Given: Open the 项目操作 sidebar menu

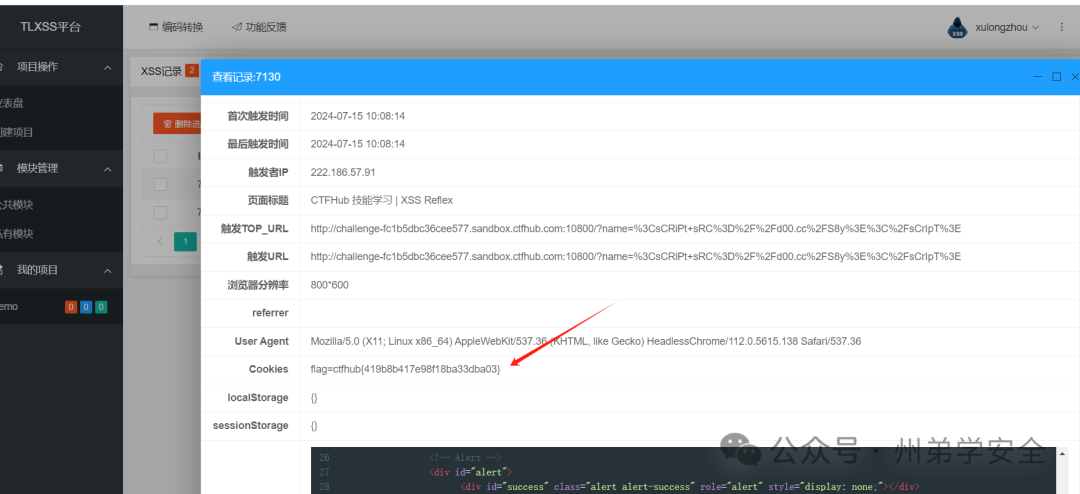Looking at the screenshot, I should (61, 68).
